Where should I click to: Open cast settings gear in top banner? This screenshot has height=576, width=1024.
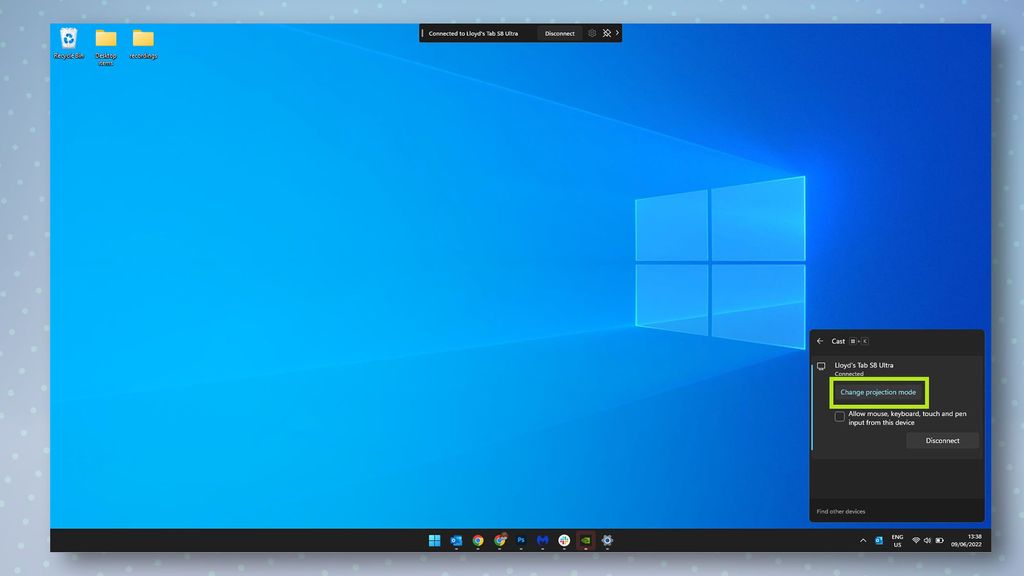(592, 33)
